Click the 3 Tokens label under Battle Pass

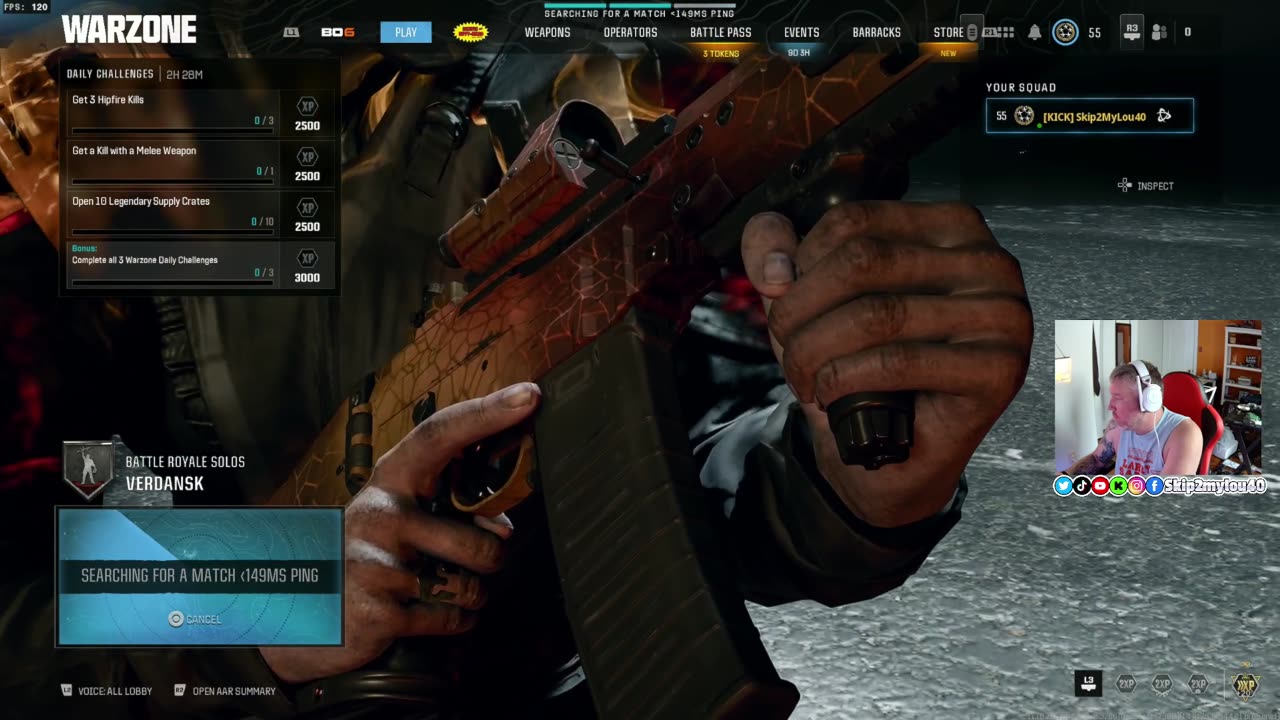coord(721,53)
